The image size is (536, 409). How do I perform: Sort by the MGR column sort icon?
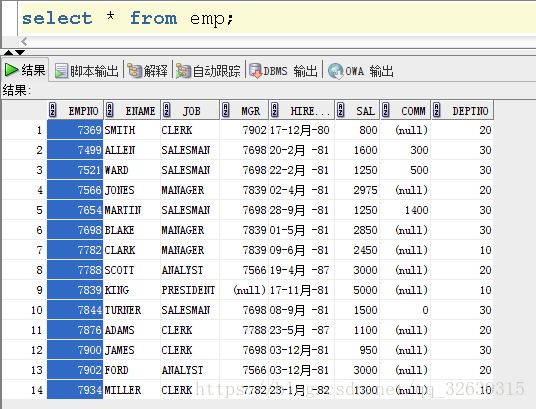225,110
